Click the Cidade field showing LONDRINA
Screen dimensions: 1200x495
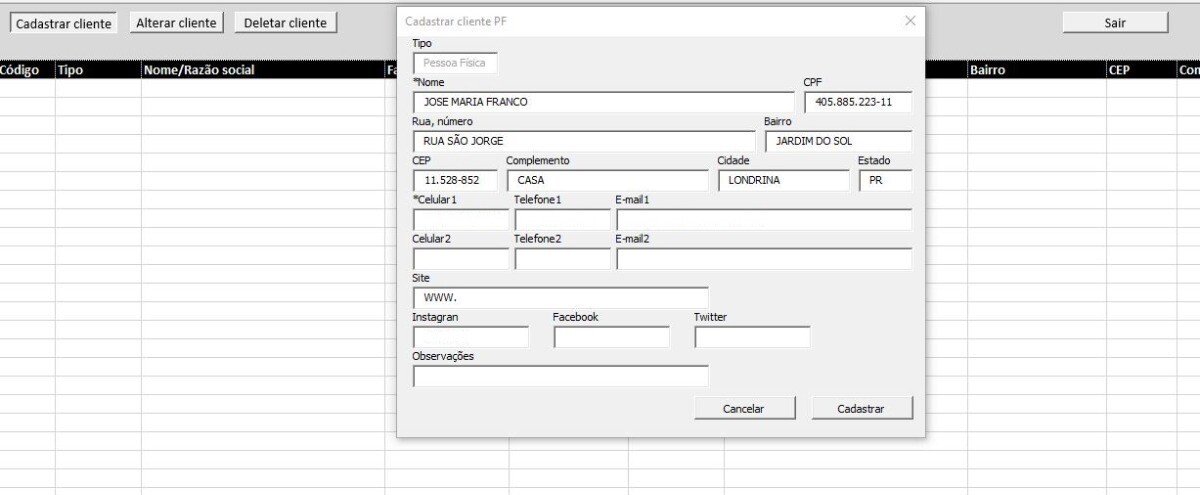pos(783,181)
